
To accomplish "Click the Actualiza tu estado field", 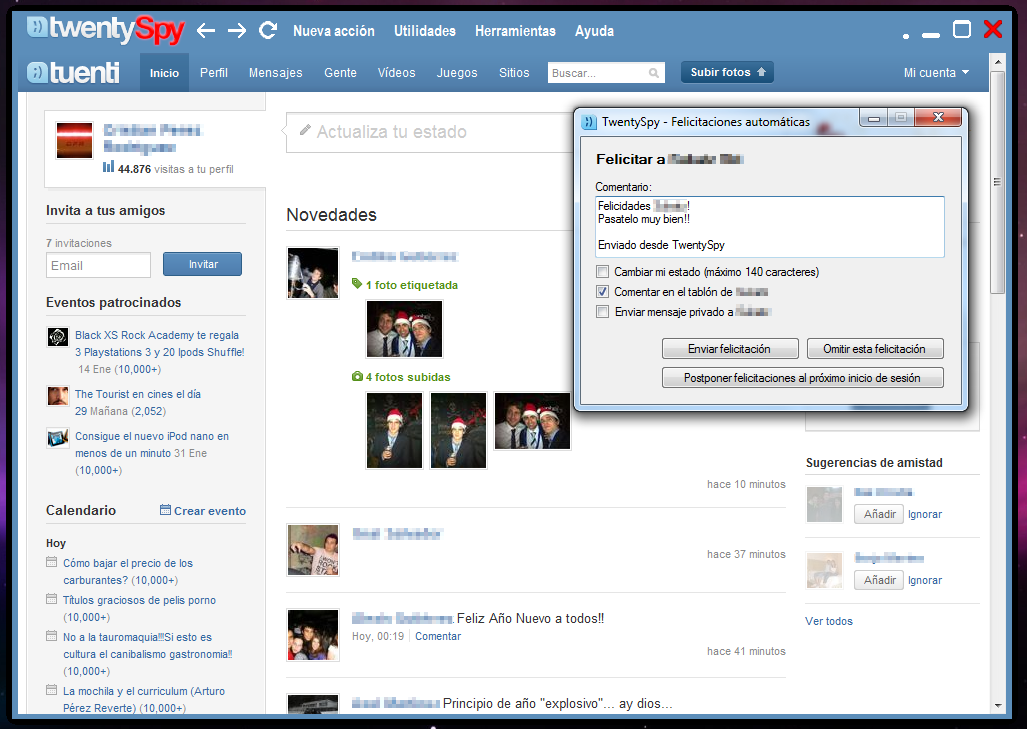I will (432, 132).
